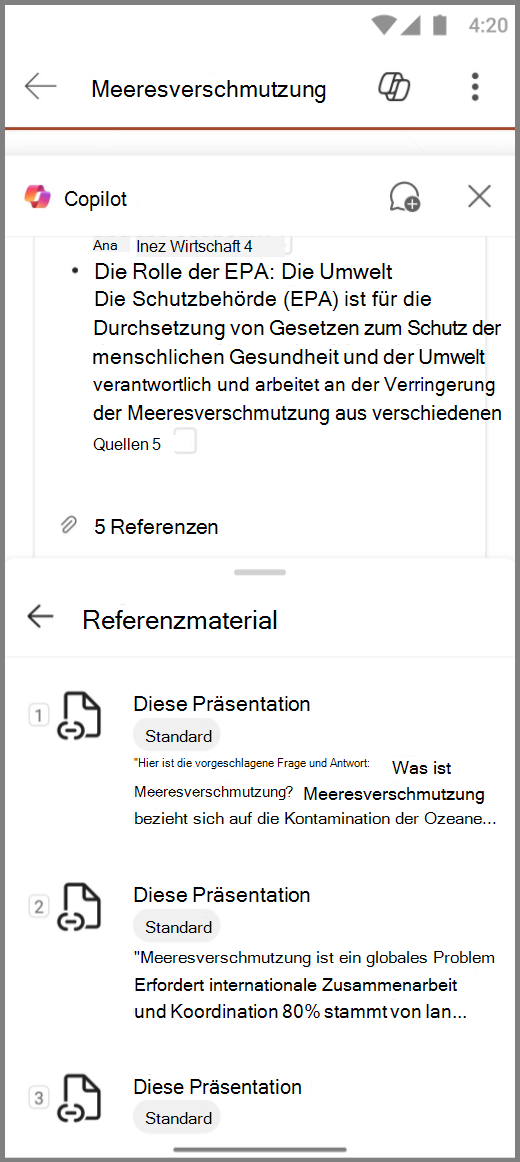Click Standard tag on second reference
The height and width of the screenshot is (1162, 520).
tap(178, 927)
